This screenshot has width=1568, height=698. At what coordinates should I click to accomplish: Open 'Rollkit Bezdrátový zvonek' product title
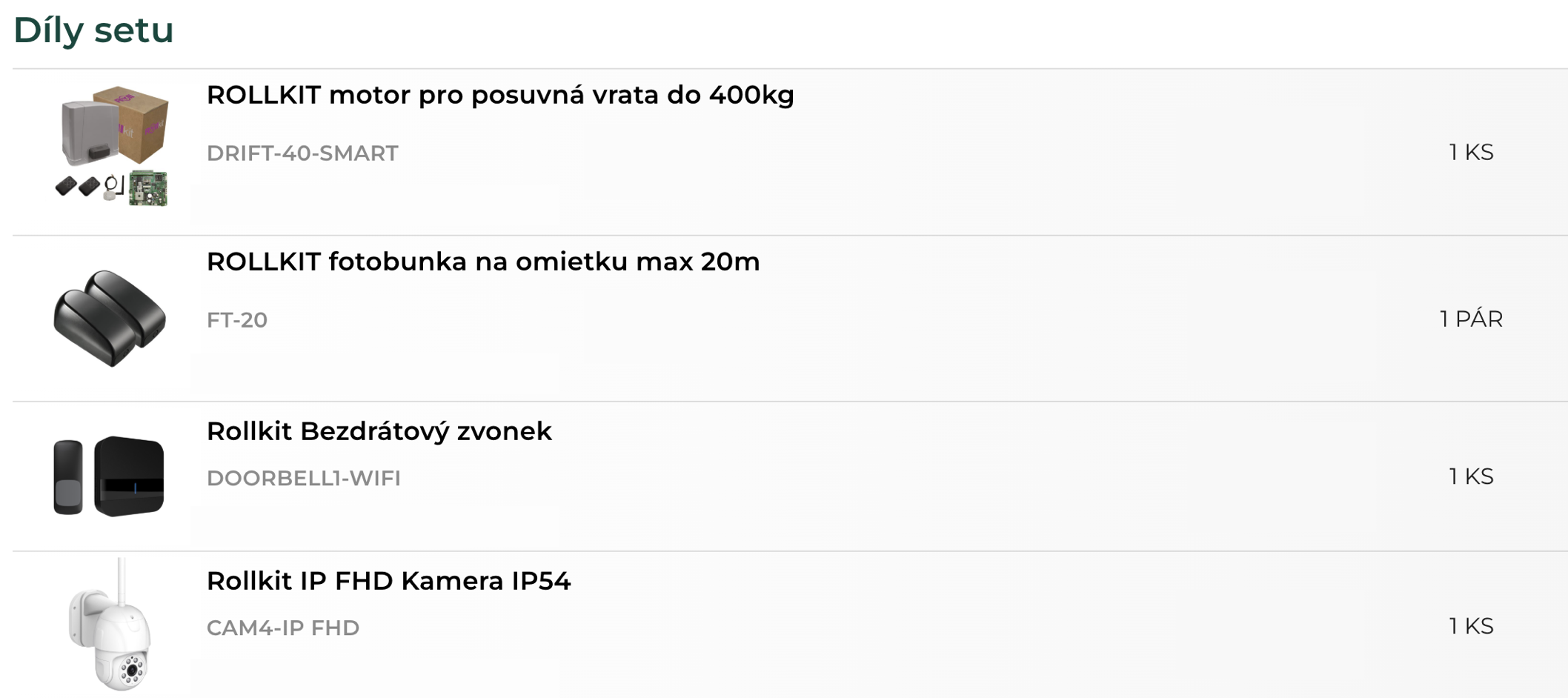(379, 431)
